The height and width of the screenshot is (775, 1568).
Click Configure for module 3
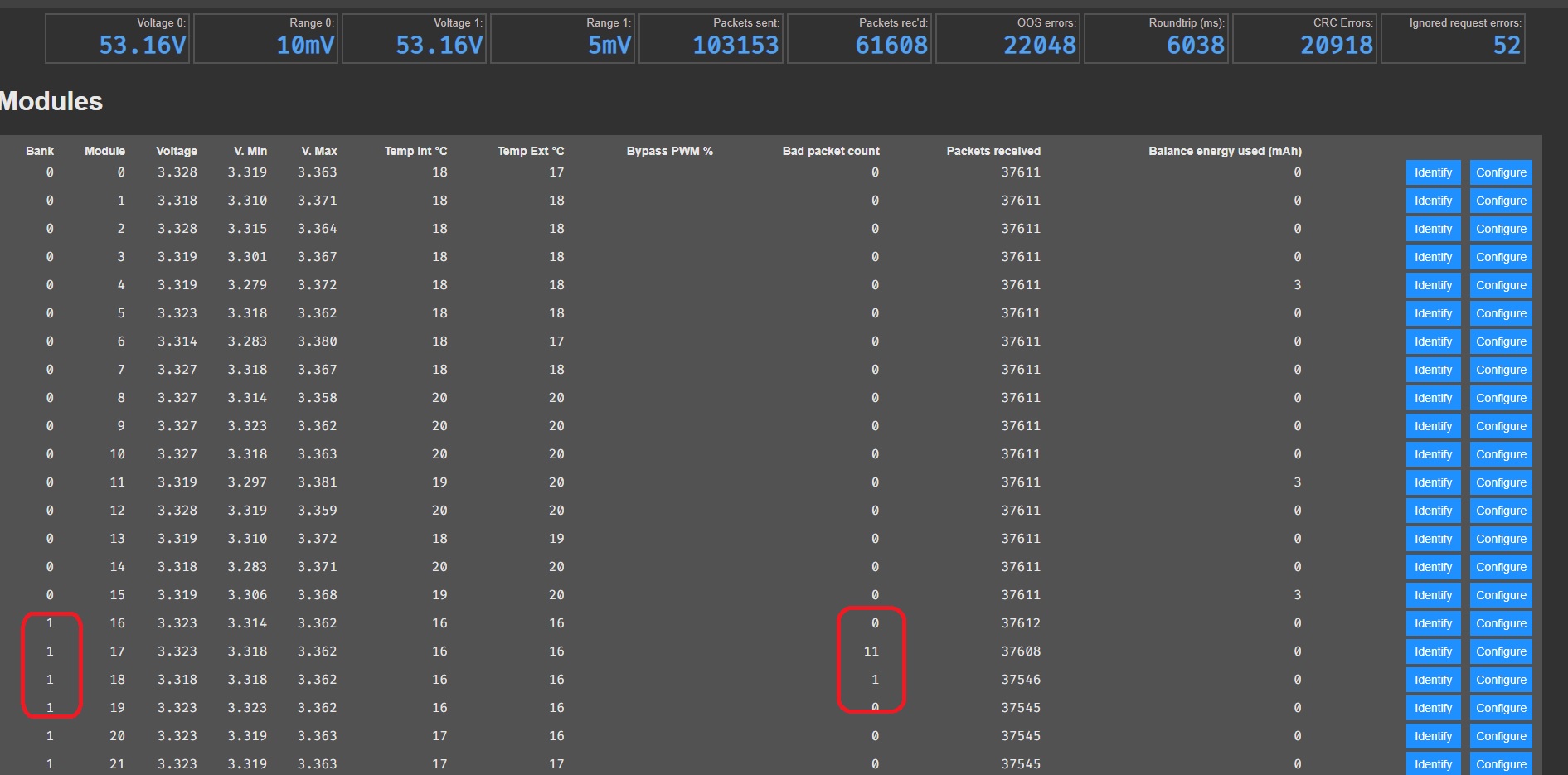[1501, 257]
